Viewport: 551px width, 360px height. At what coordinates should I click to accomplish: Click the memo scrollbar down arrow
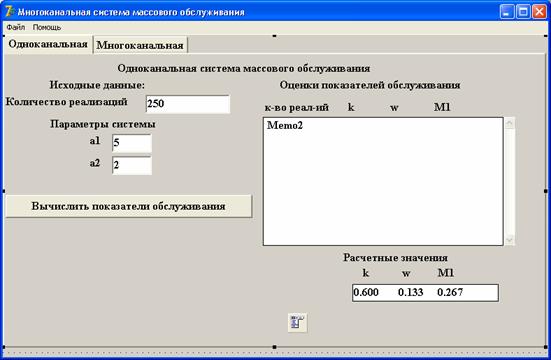(510, 240)
